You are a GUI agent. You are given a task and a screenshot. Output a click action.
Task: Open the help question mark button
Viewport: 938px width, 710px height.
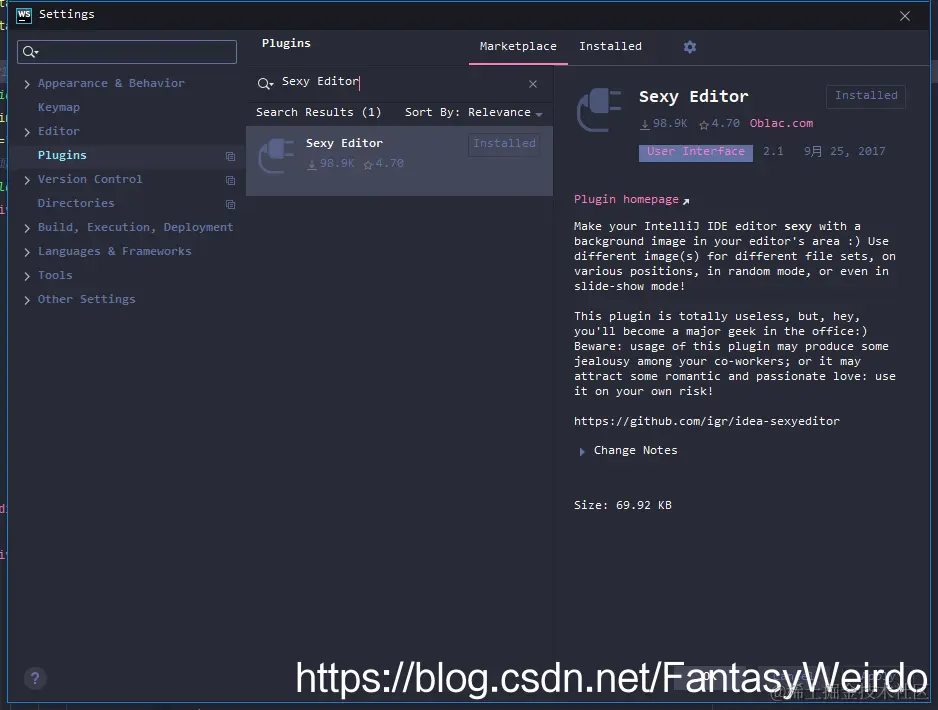coord(35,678)
